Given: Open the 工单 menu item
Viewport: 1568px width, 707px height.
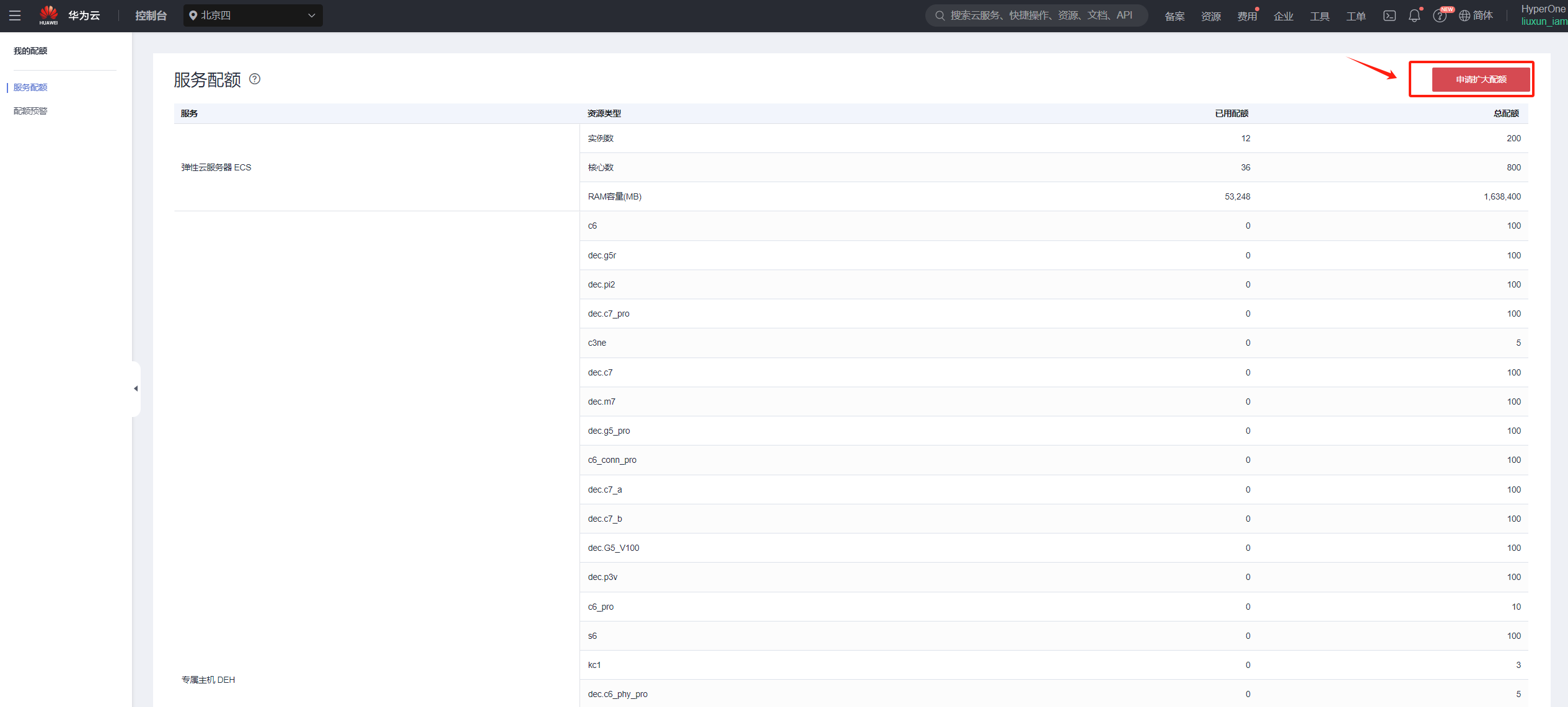Looking at the screenshot, I should coord(1356,16).
